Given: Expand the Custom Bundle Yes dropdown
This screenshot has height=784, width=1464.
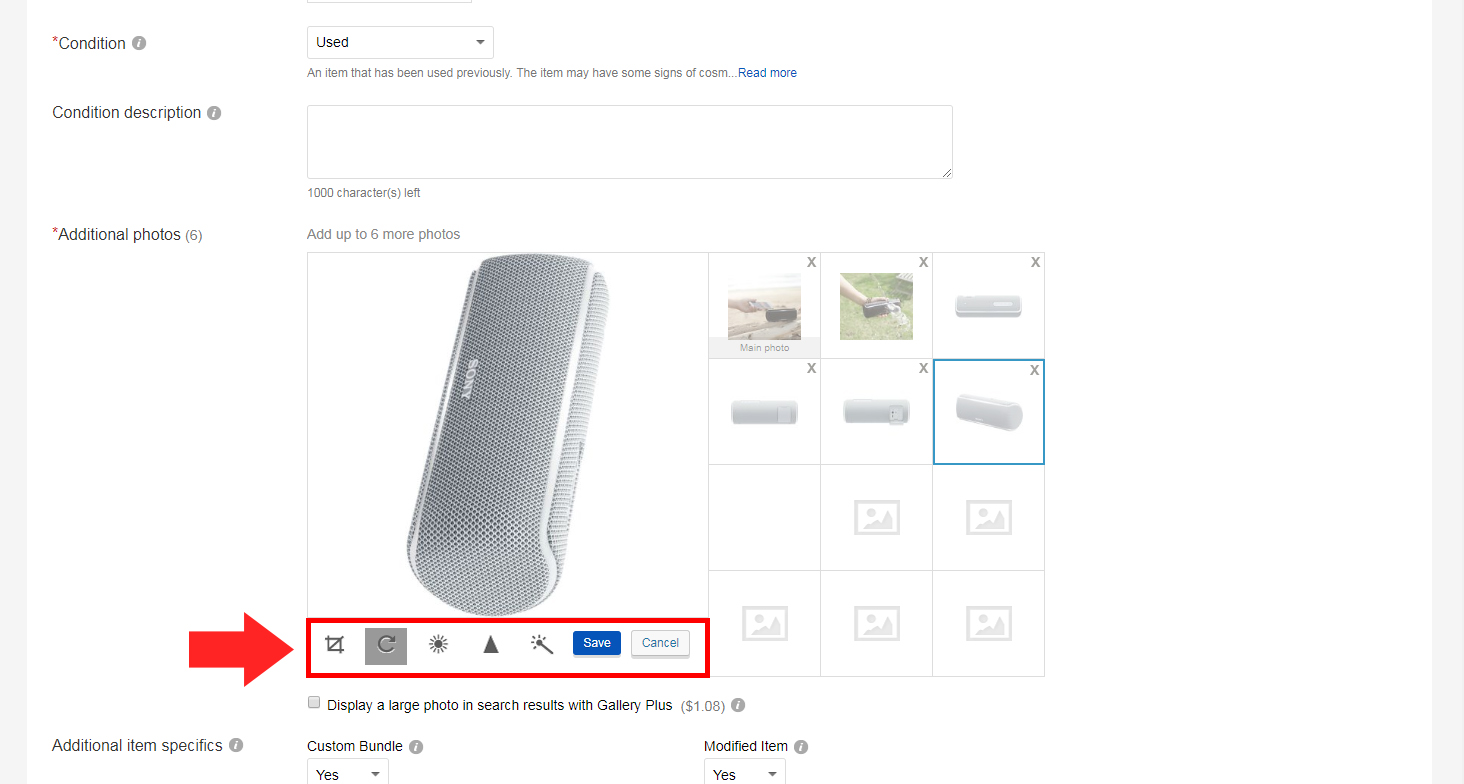Looking at the screenshot, I should pyautogui.click(x=347, y=773).
